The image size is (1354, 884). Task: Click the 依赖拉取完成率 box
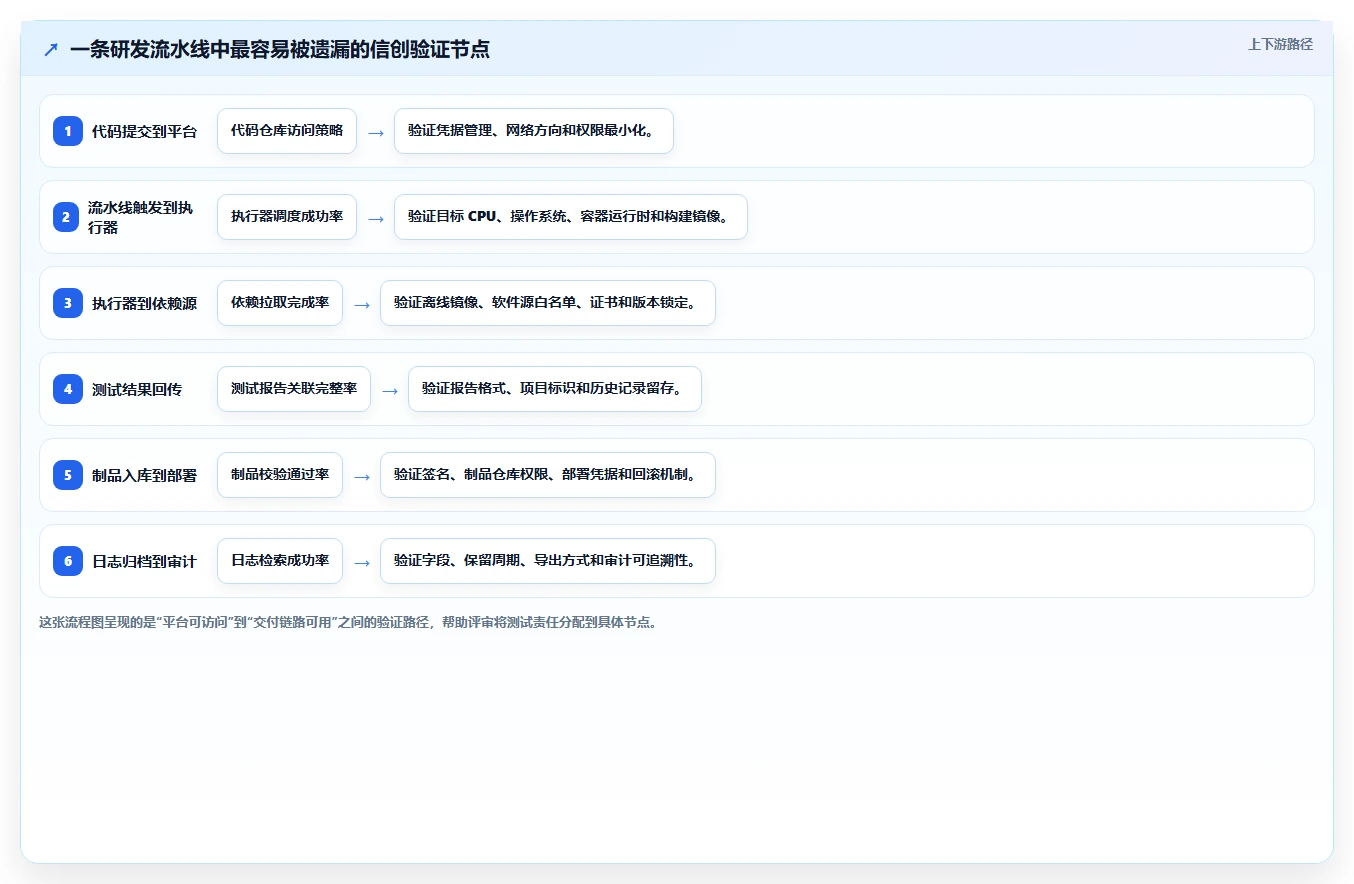[280, 303]
